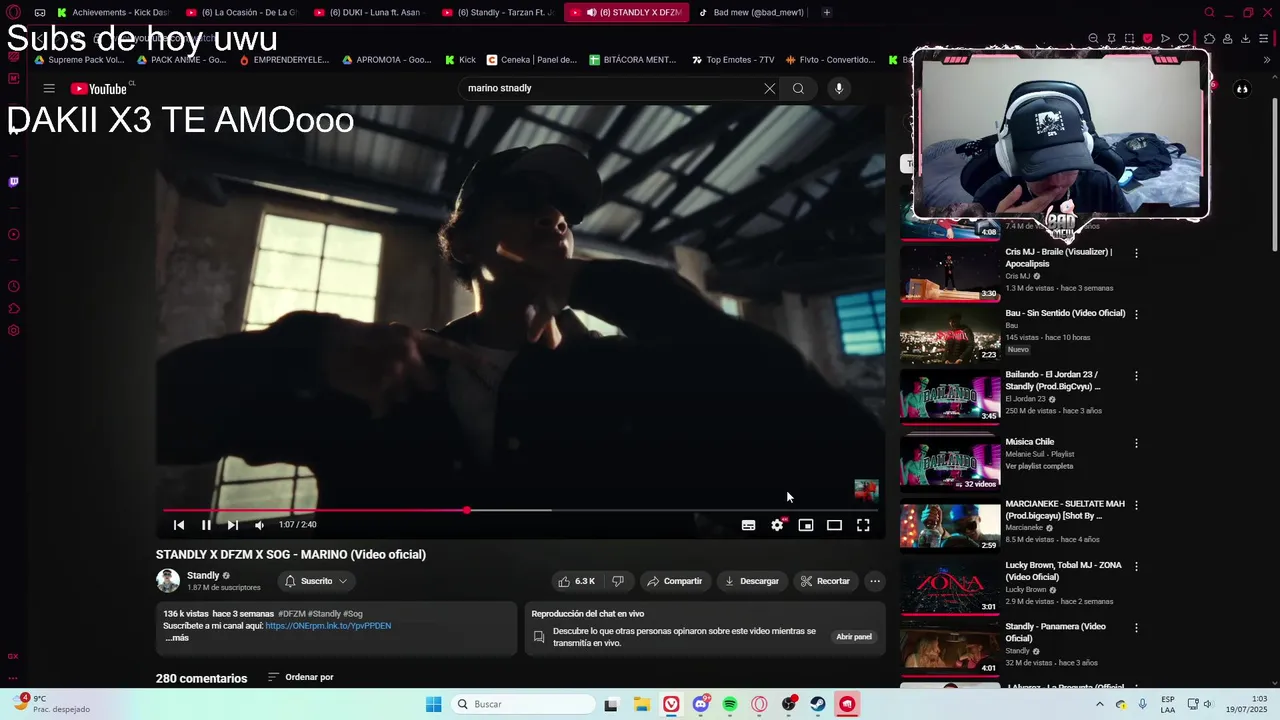
Task: Open Steam from the taskbar
Action: 818,704
